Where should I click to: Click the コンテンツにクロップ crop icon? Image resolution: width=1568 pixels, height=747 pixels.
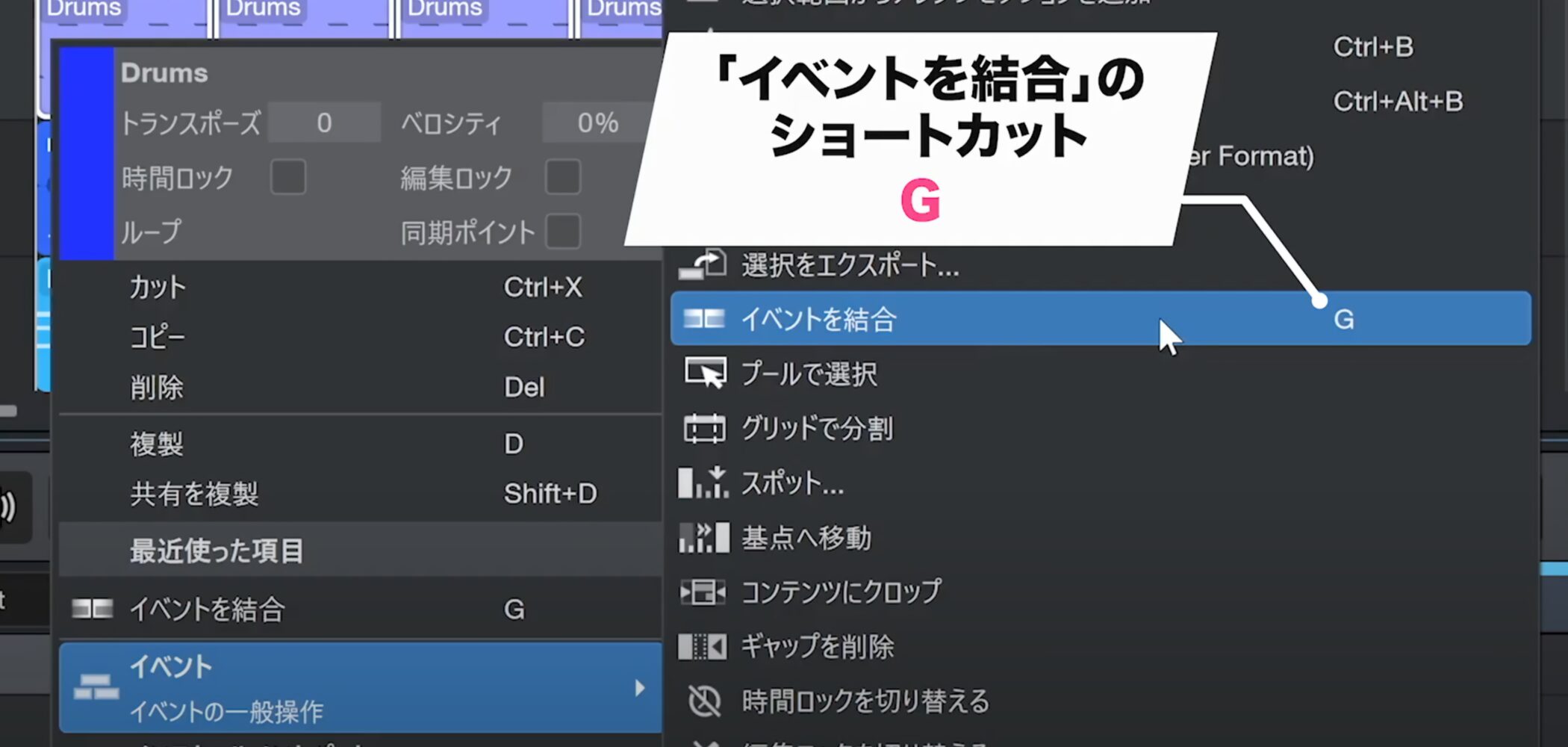coord(703,592)
